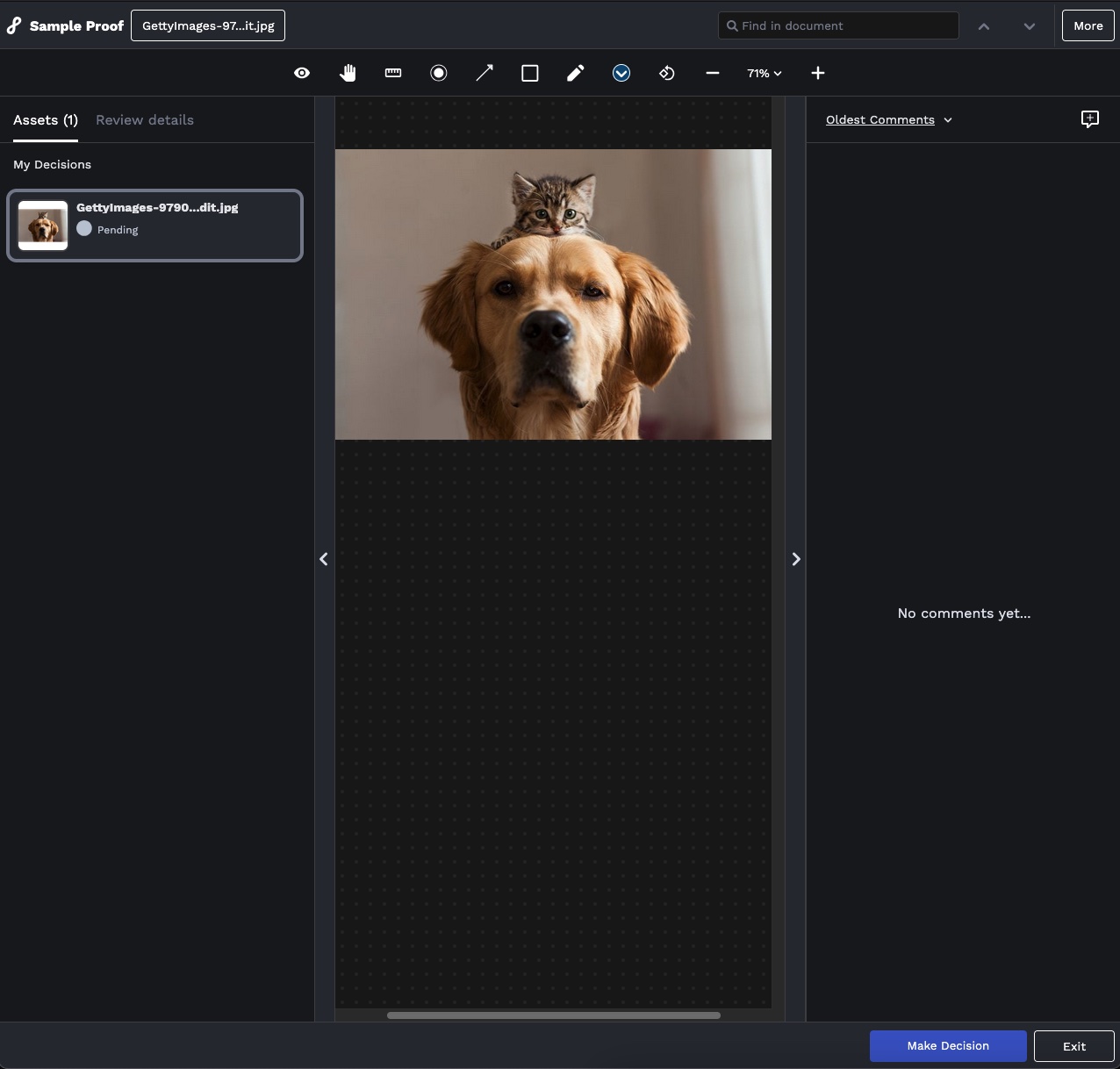
Task: Open the More menu
Action: [x=1088, y=25]
